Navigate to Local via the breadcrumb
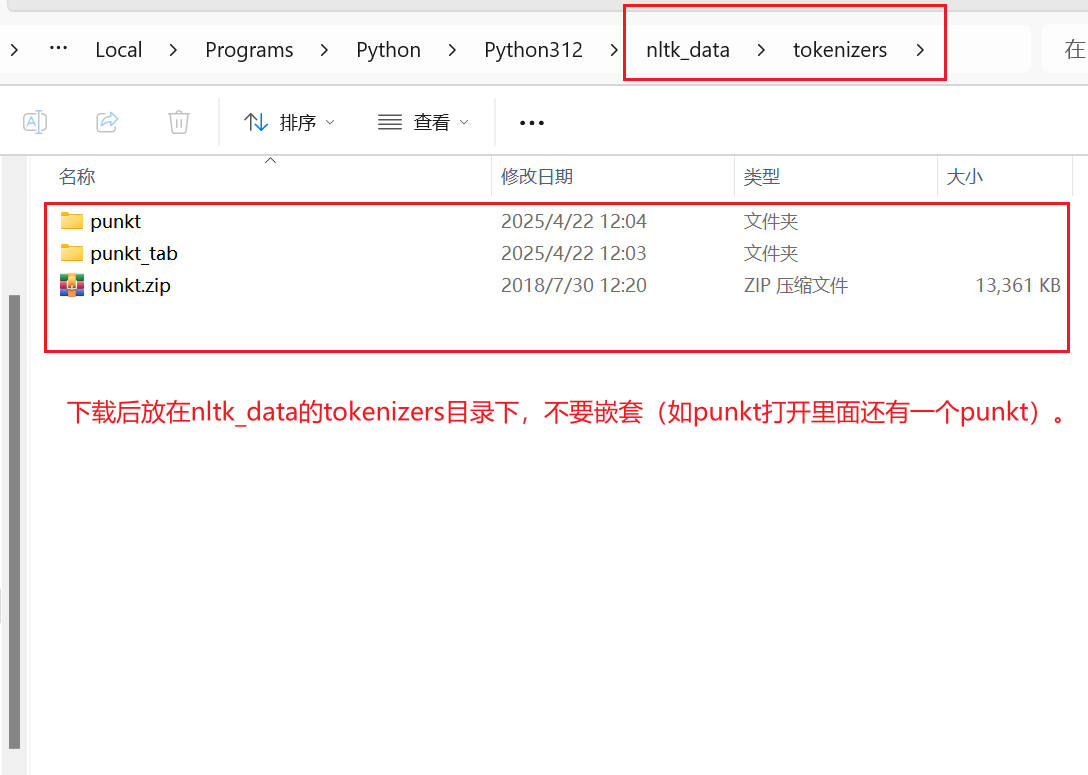1088x775 pixels. click(118, 49)
